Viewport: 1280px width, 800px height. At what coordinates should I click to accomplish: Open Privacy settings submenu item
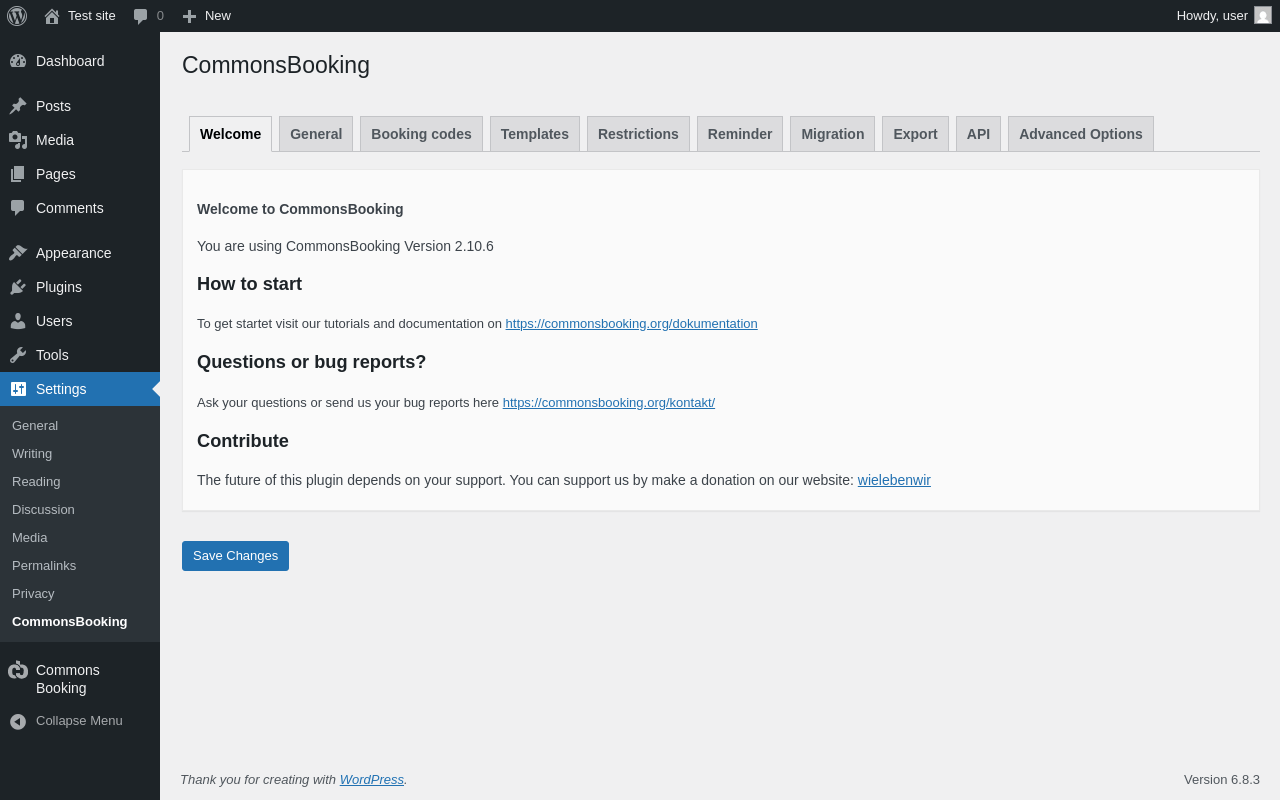pos(33,594)
